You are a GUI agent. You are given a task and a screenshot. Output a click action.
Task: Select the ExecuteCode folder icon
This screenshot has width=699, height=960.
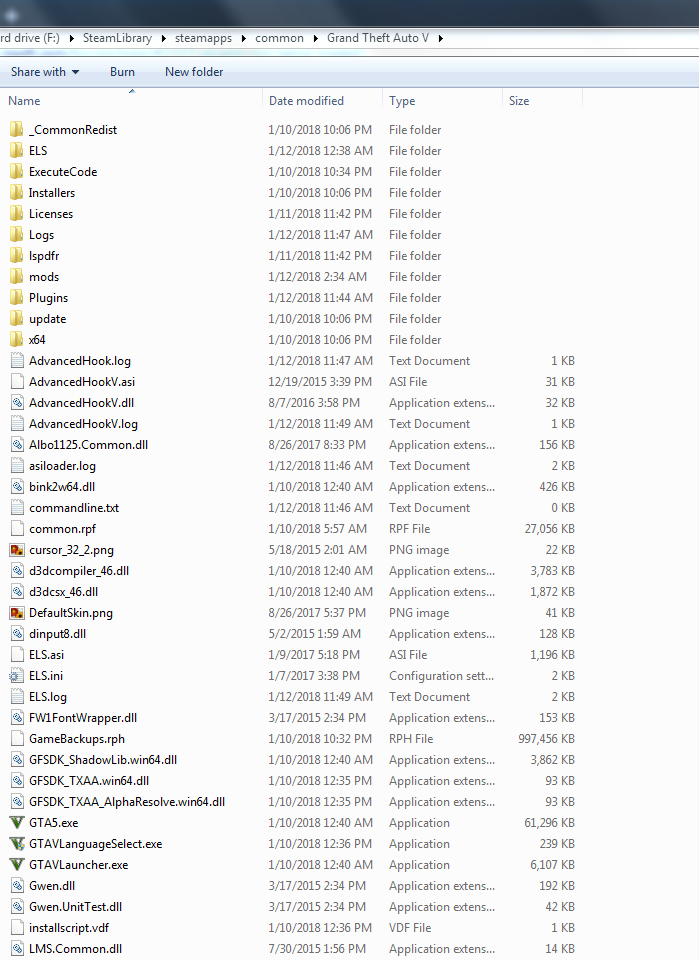[x=17, y=171]
